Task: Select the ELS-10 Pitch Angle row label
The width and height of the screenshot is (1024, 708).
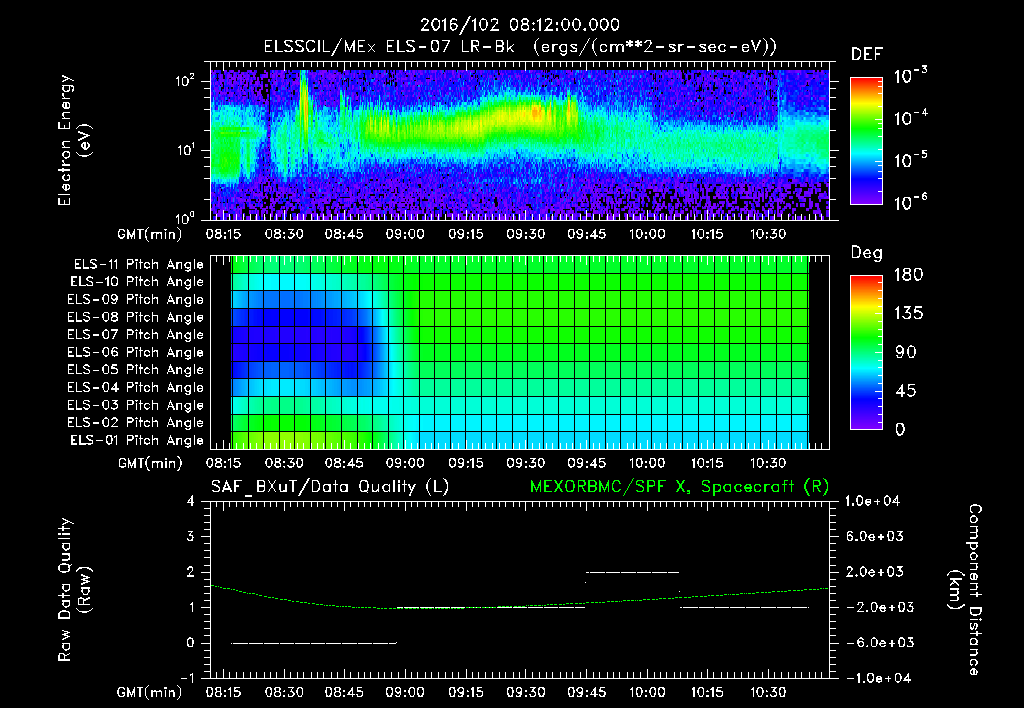Action: coord(137,282)
